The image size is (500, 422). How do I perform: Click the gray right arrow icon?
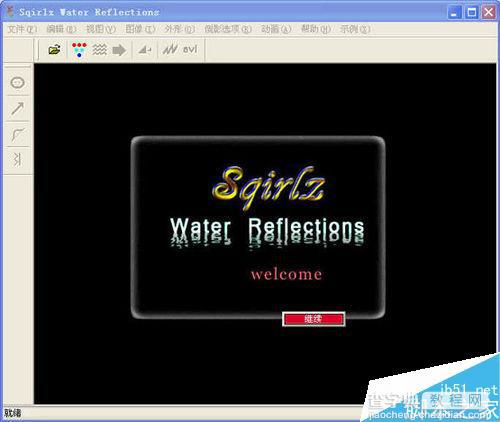click(x=119, y=50)
